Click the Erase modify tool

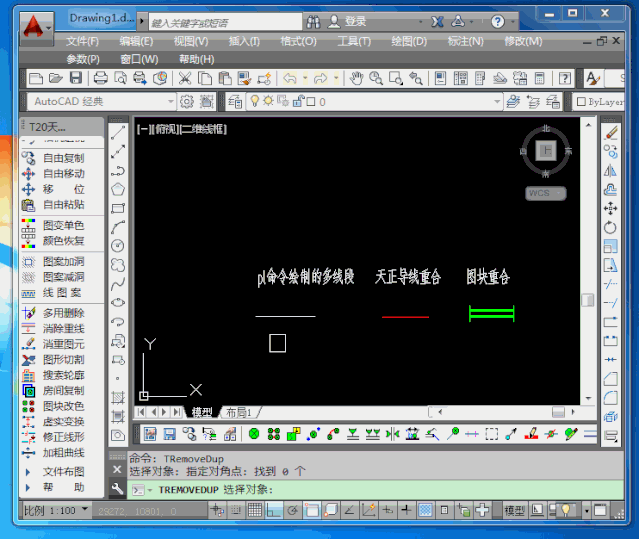[610, 133]
